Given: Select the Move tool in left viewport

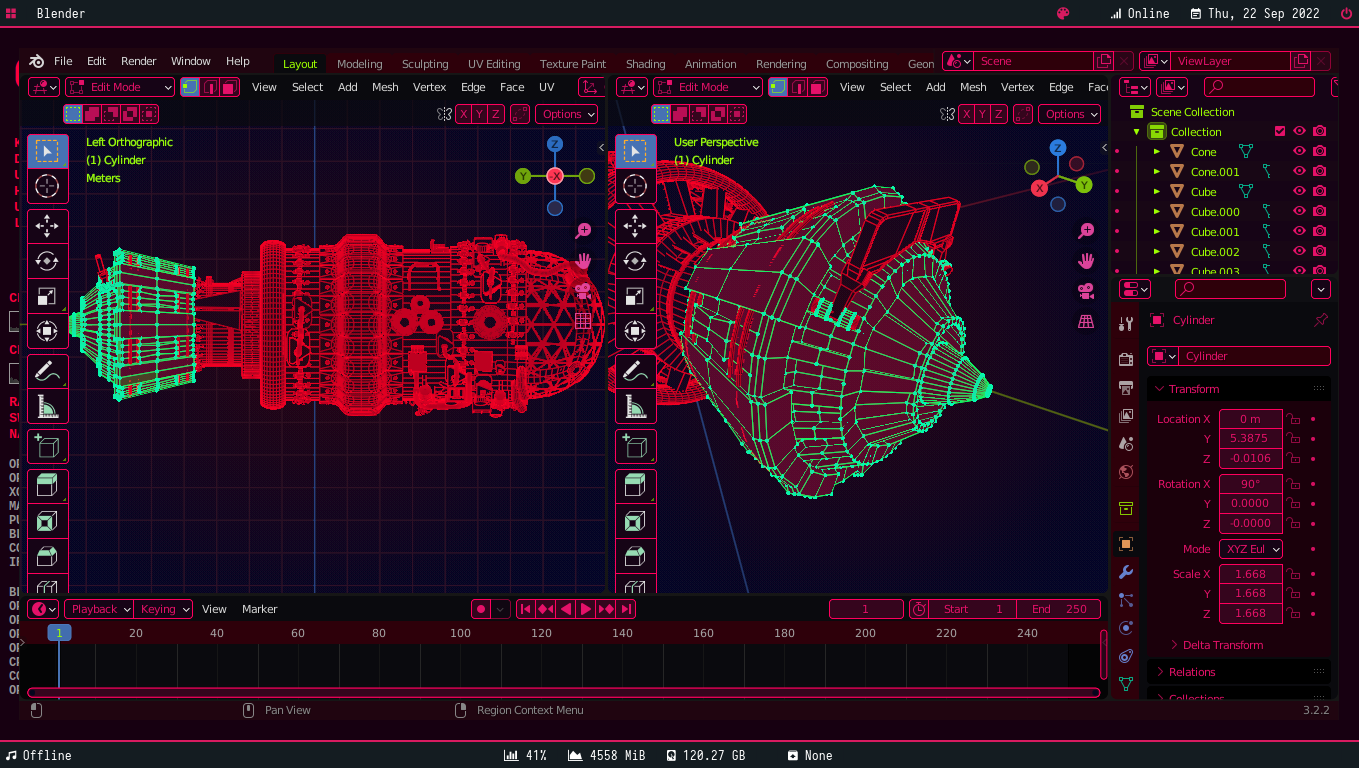Looking at the screenshot, I should pos(47,227).
